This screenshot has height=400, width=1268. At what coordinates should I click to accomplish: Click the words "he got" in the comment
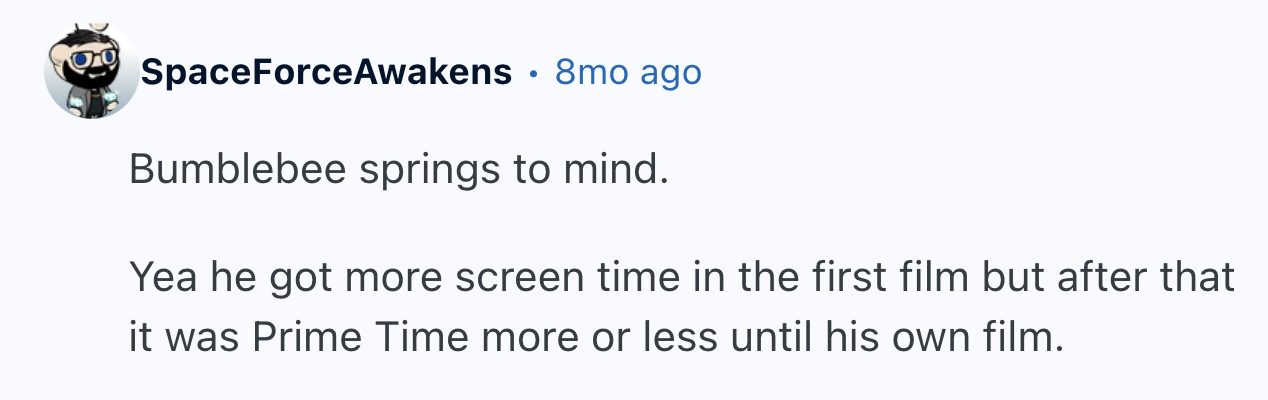point(257,278)
